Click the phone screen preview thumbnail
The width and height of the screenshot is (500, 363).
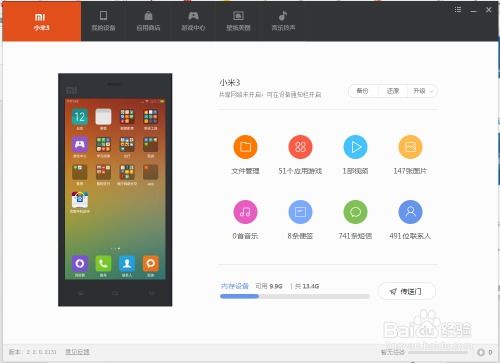pos(115,189)
